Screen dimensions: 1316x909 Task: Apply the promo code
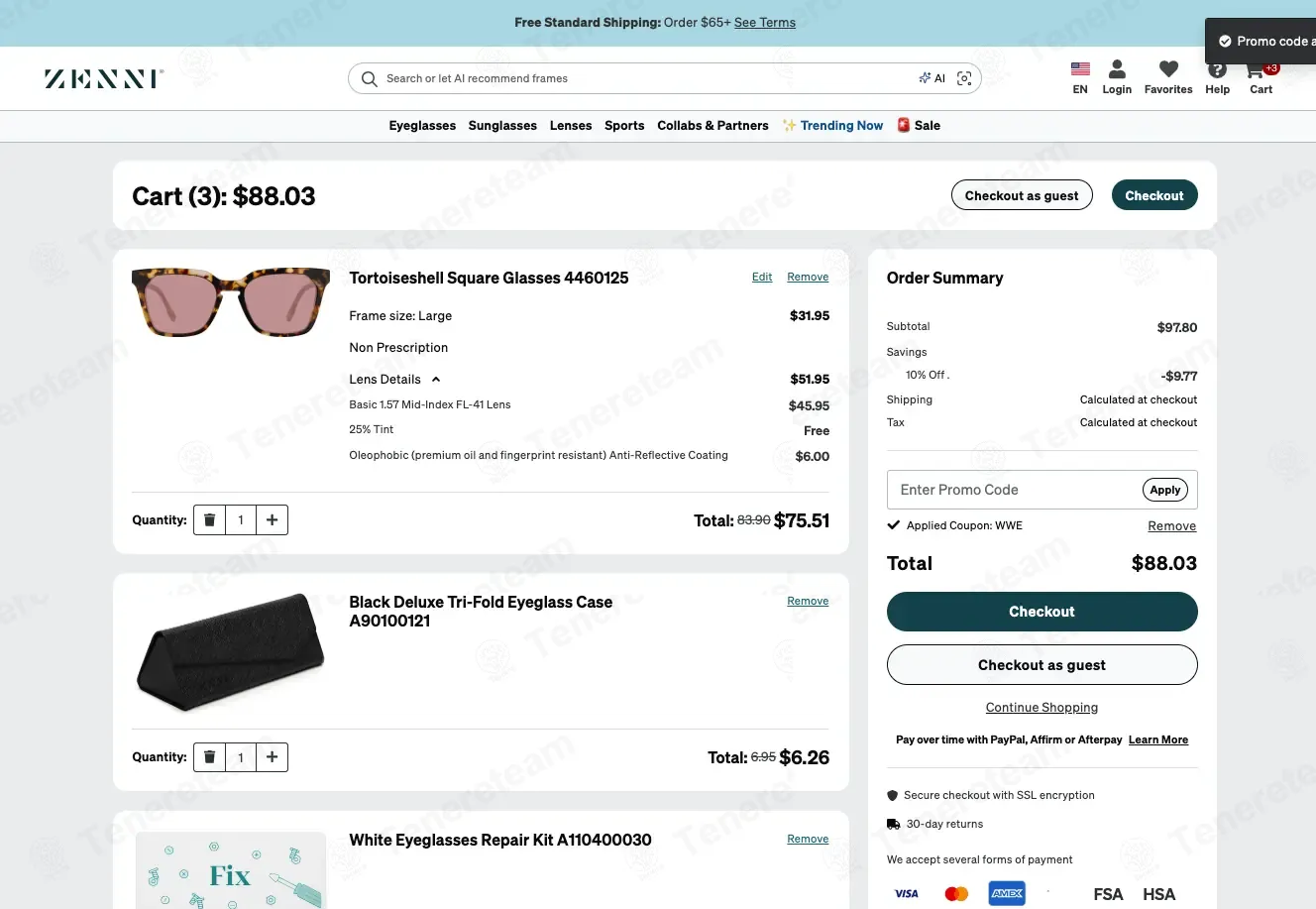tap(1165, 490)
